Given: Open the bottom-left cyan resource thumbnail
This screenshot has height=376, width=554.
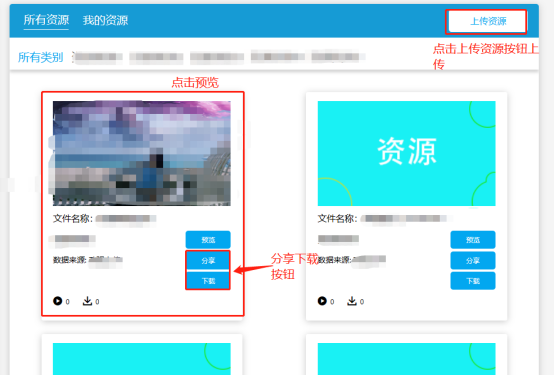Looking at the screenshot, I should tap(142, 358).
